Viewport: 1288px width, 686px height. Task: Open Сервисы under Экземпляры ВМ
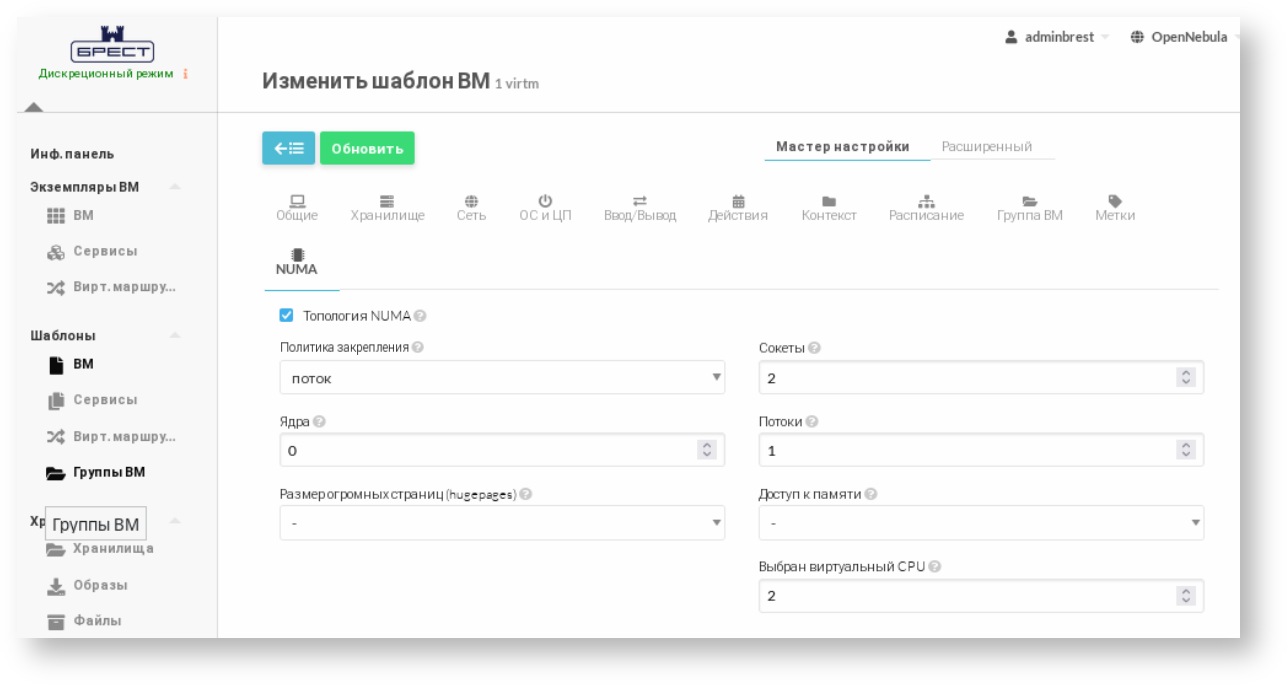tap(92, 252)
